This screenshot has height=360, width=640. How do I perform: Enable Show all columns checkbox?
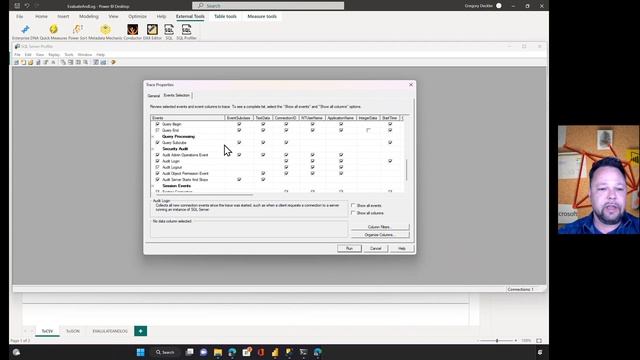353,213
